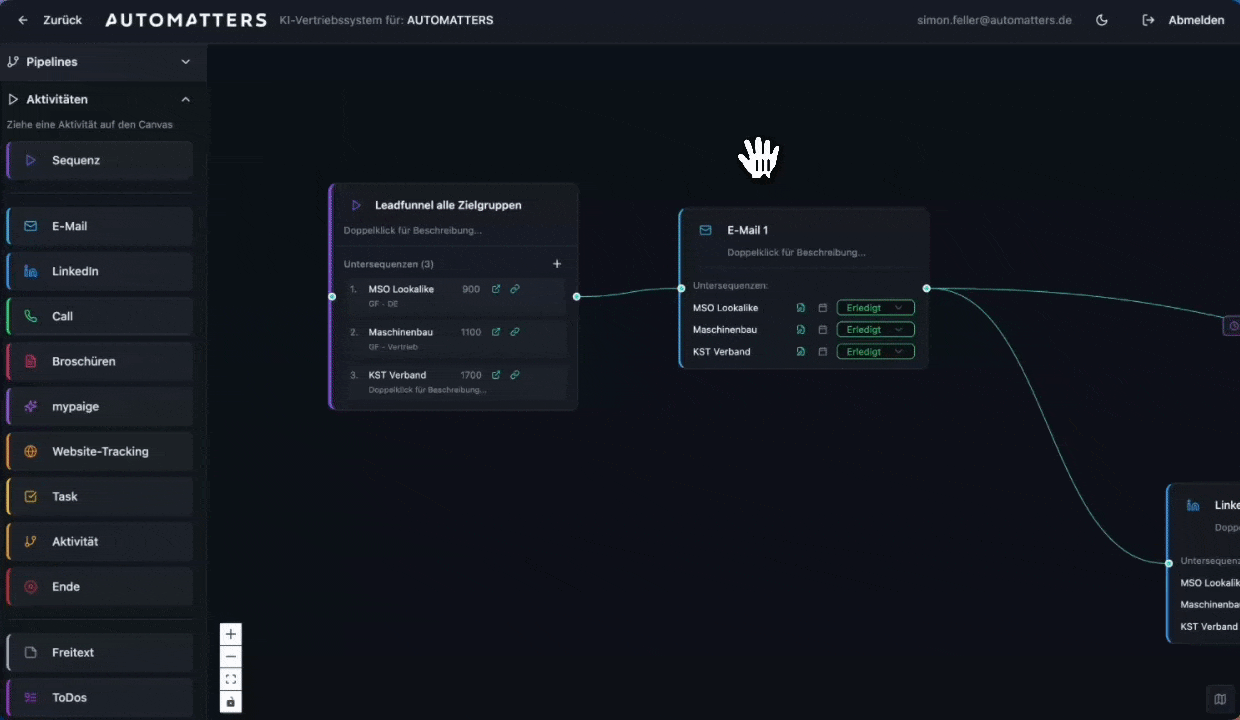Select the Website-Tracking activity item
Screen dimensions: 1240x720
tap(99, 451)
